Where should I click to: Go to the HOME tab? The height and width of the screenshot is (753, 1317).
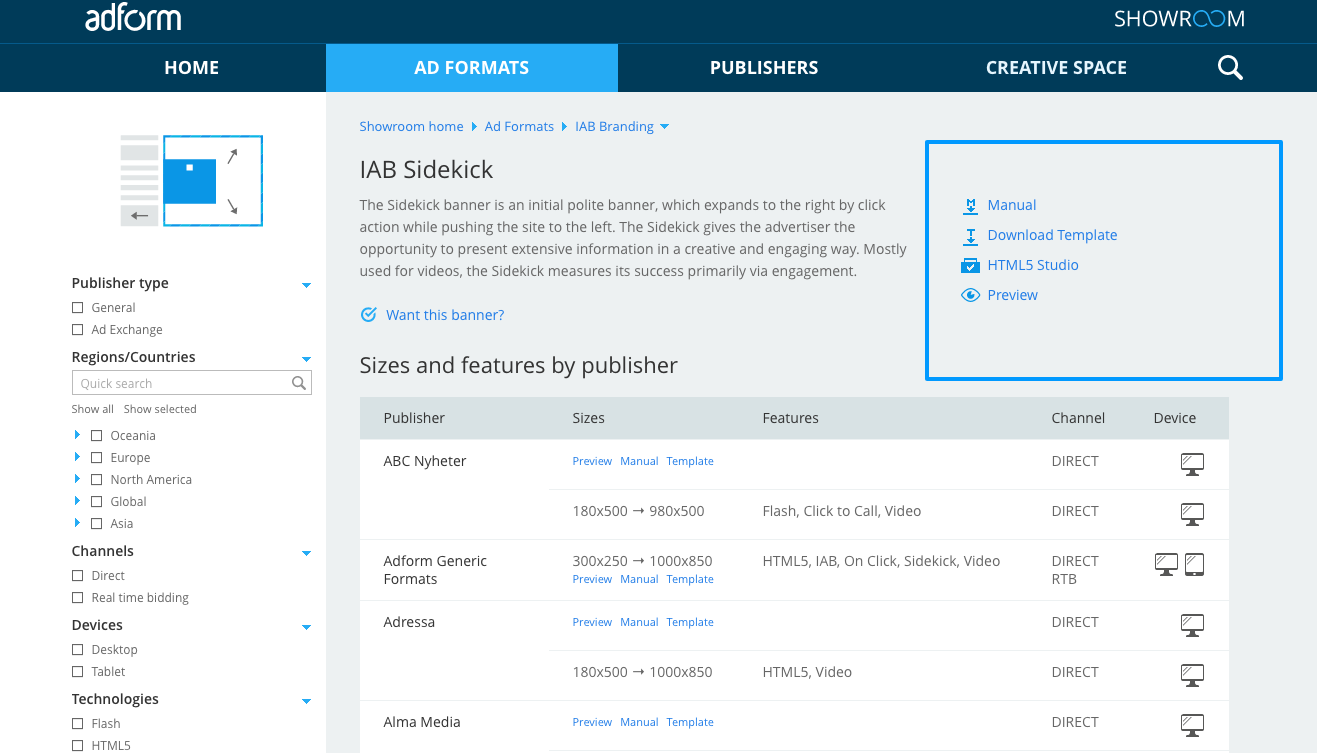click(x=192, y=68)
